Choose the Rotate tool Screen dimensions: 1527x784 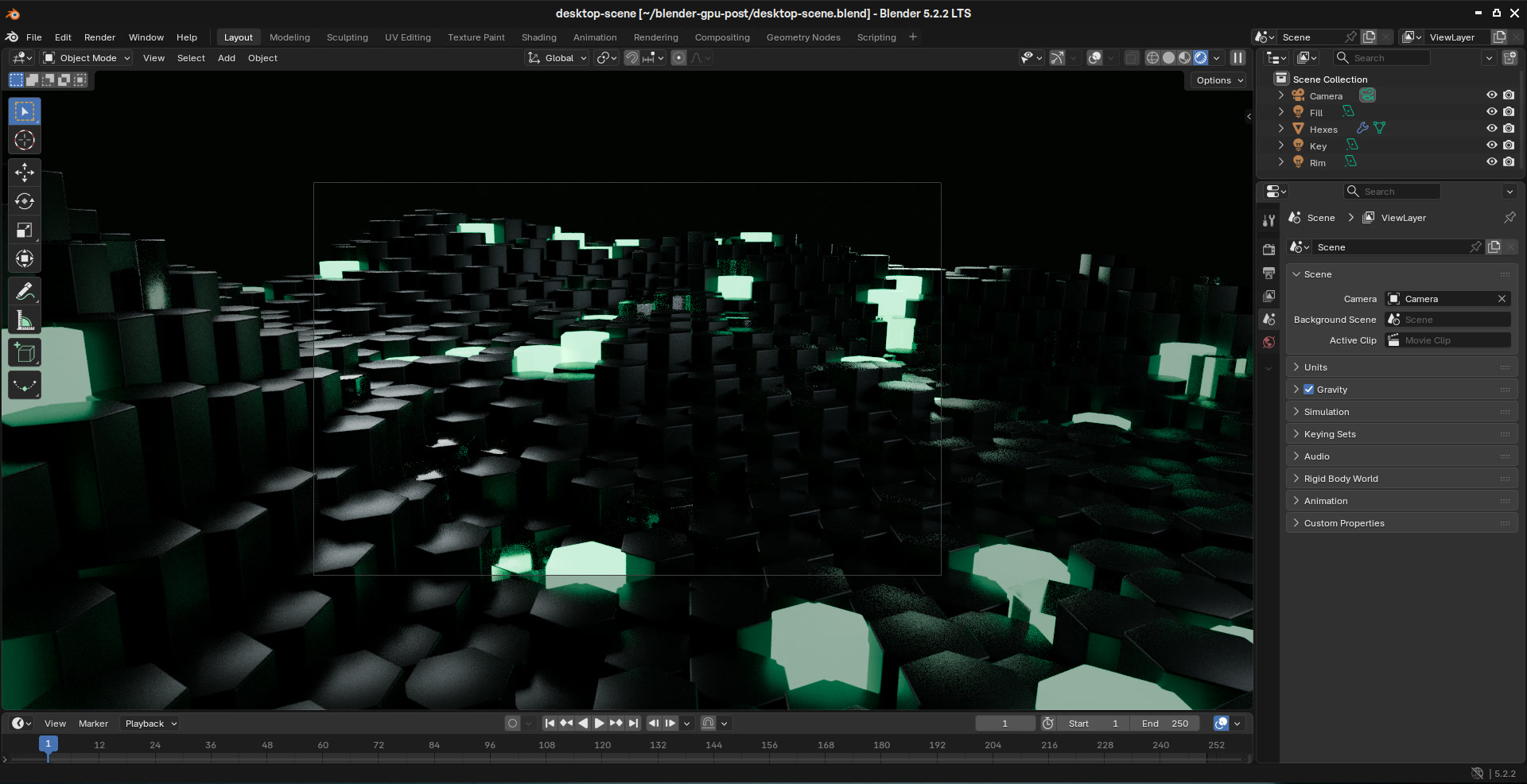[25, 201]
